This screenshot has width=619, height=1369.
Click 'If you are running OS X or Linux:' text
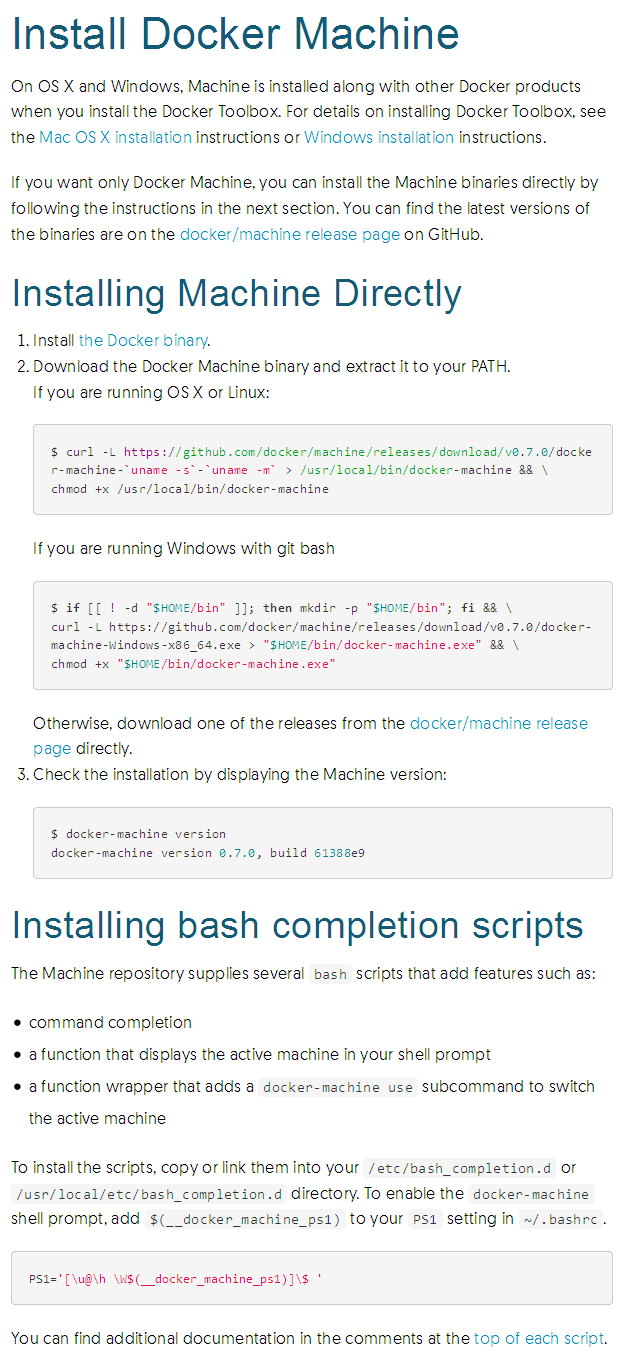click(x=151, y=392)
